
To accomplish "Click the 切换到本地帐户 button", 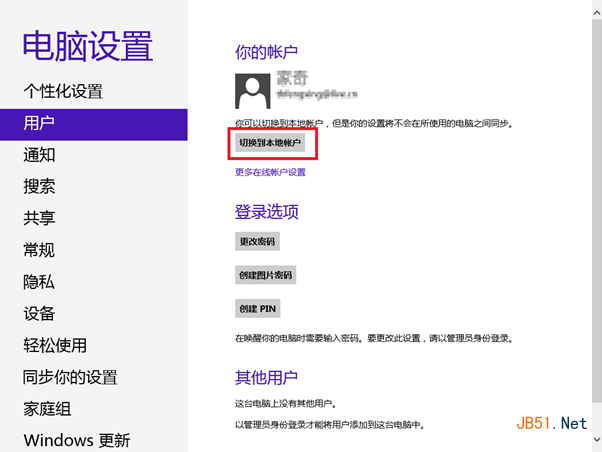I will (270, 143).
